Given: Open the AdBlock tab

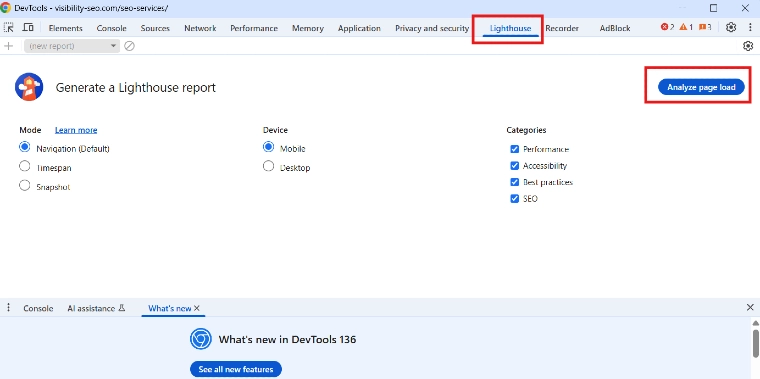Looking at the screenshot, I should pyautogui.click(x=615, y=28).
